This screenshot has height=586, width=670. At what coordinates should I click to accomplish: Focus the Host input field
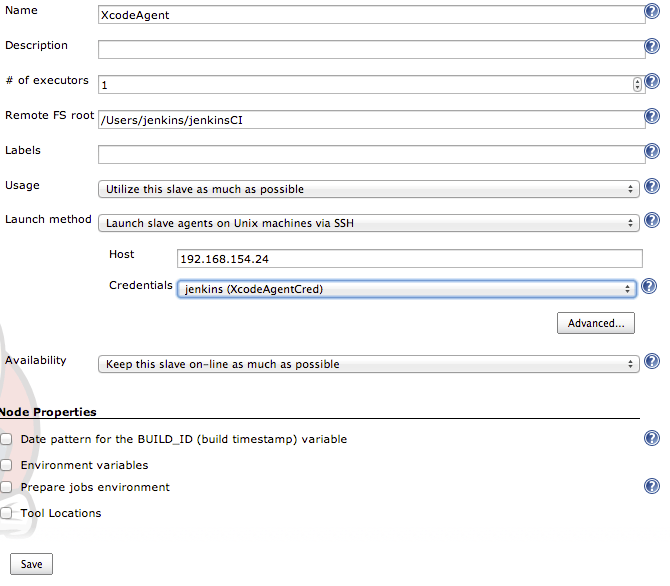[x=408, y=258]
